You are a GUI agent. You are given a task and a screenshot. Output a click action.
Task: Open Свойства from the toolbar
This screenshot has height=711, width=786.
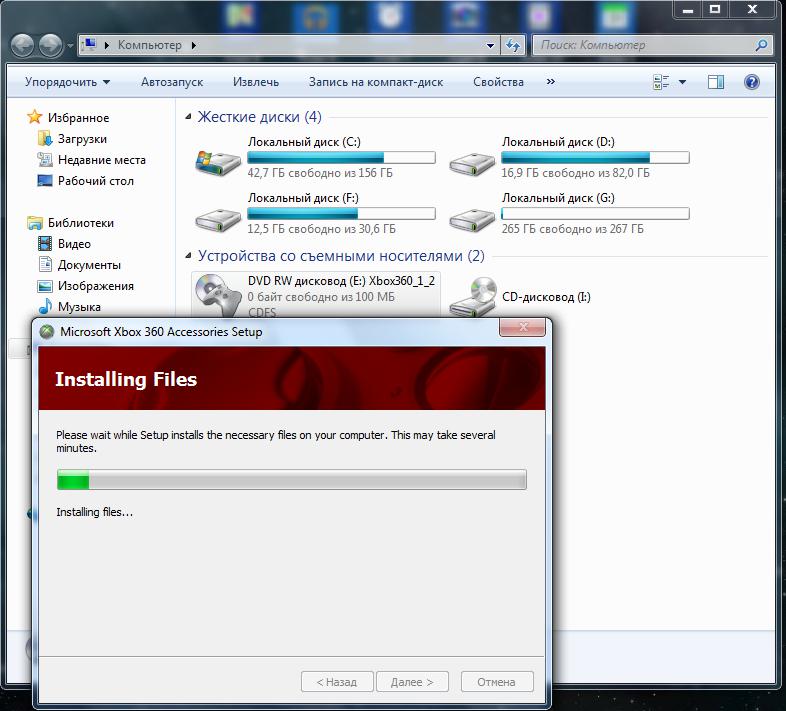coord(498,82)
